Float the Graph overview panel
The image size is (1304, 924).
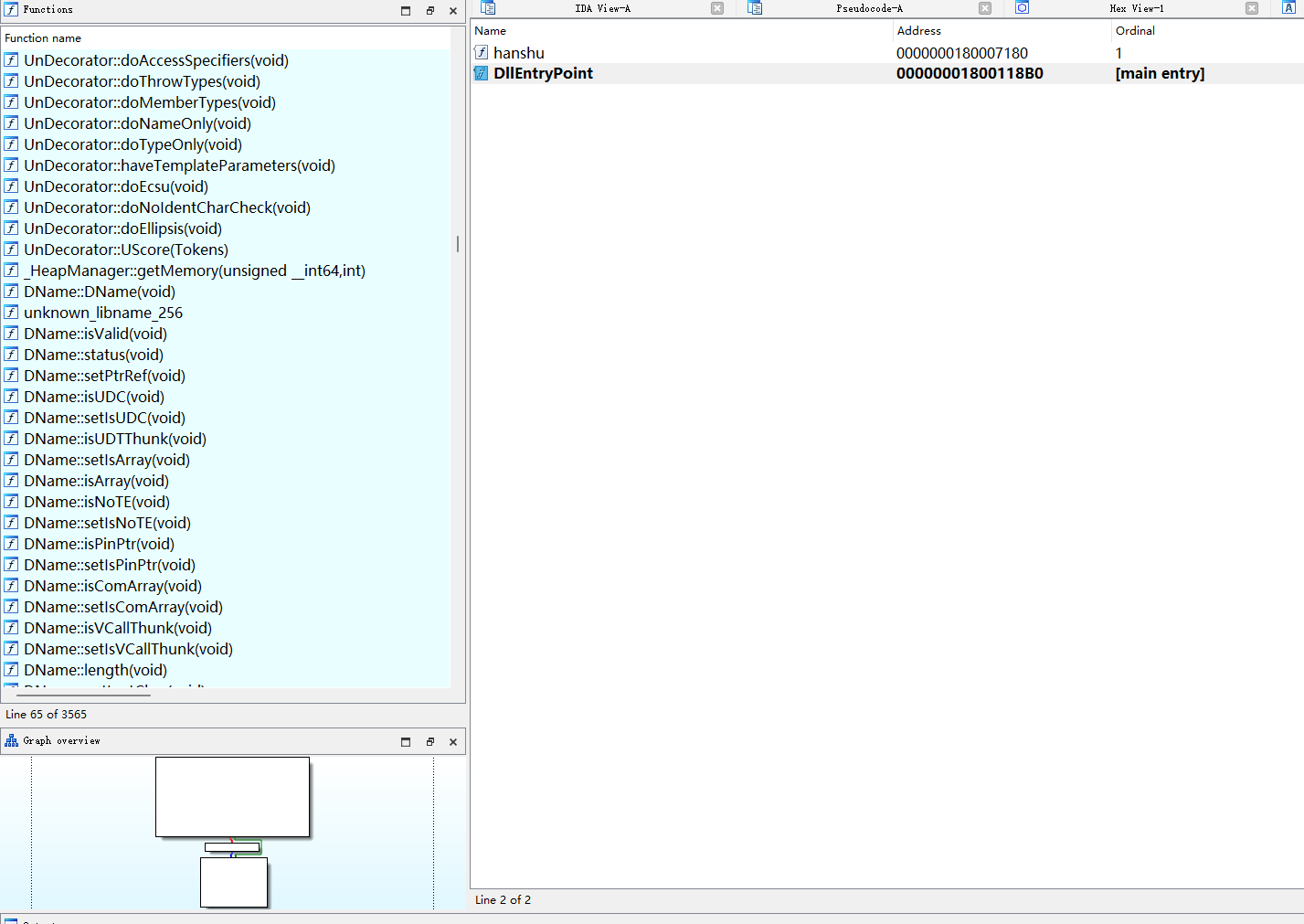429,742
